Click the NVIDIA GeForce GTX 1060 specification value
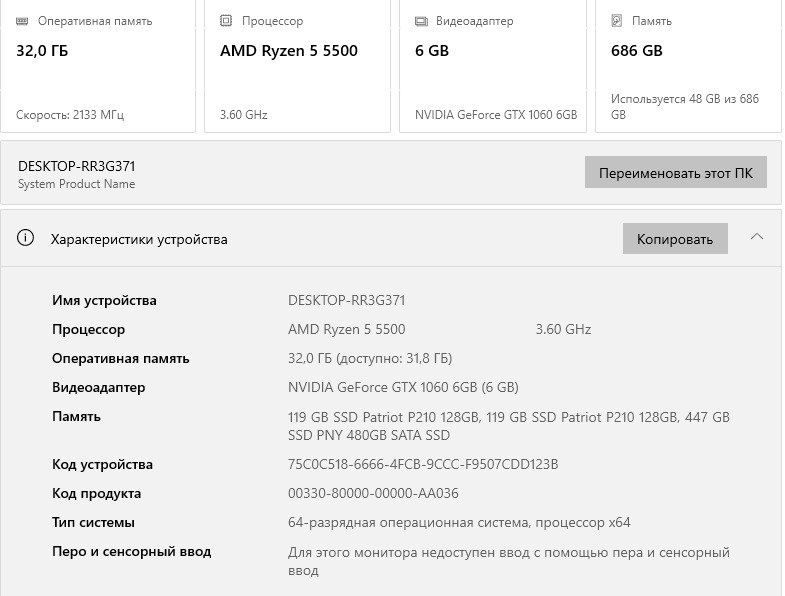785x596 pixels. (x=403, y=387)
